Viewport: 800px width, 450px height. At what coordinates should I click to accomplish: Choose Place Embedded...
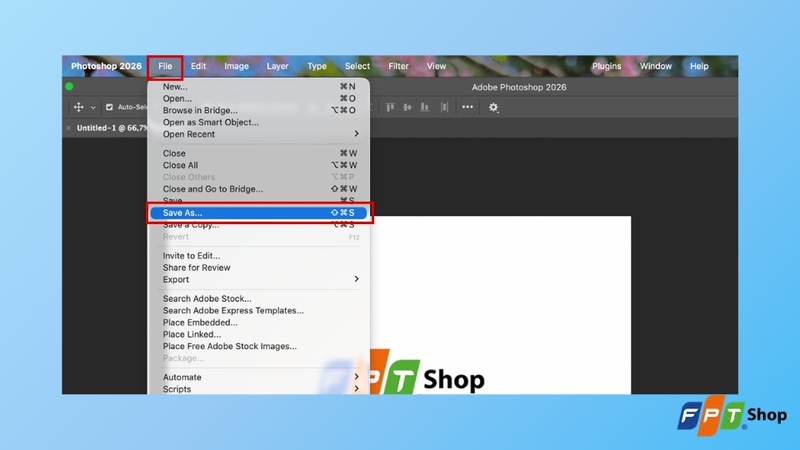pos(259,322)
